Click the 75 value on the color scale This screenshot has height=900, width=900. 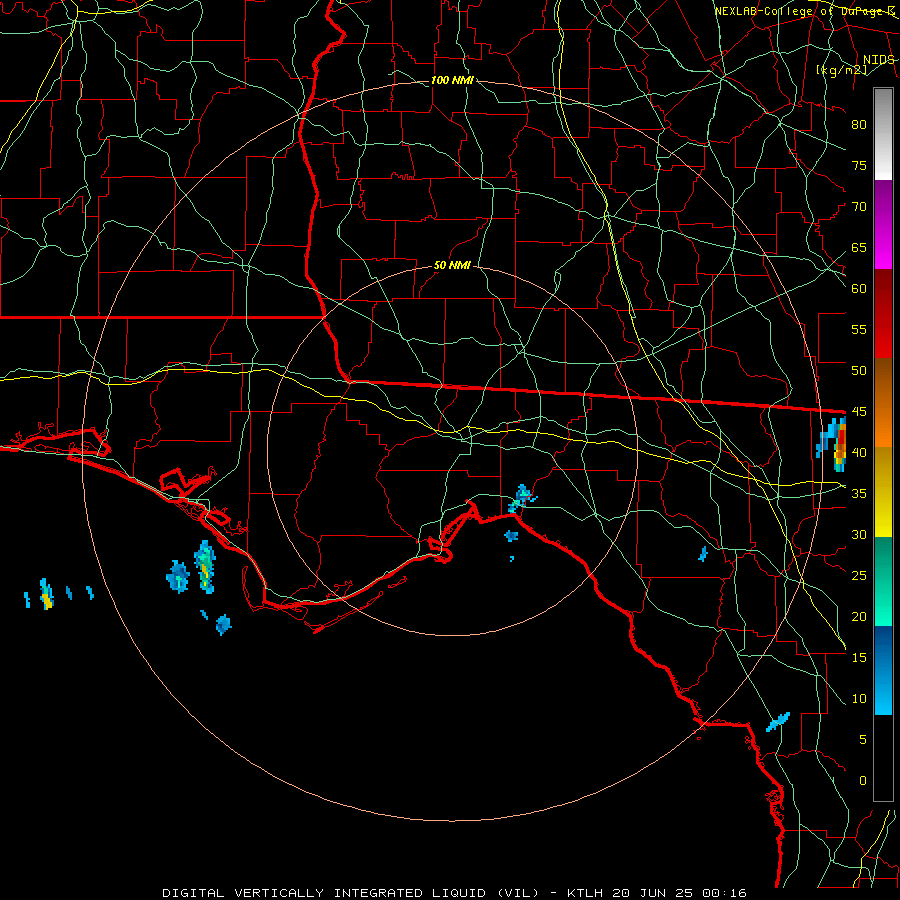[859, 165]
